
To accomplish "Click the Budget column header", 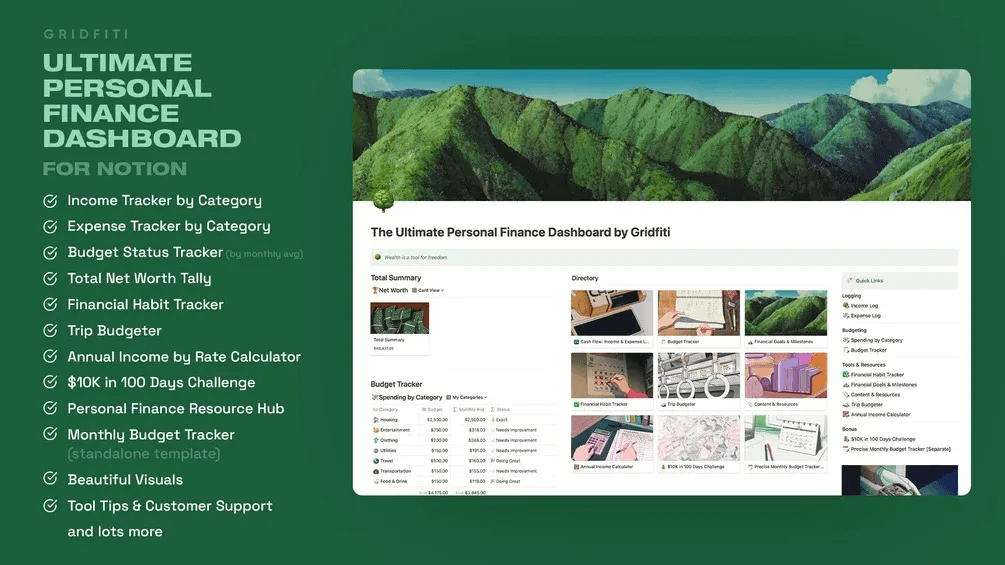I will tap(433, 409).
